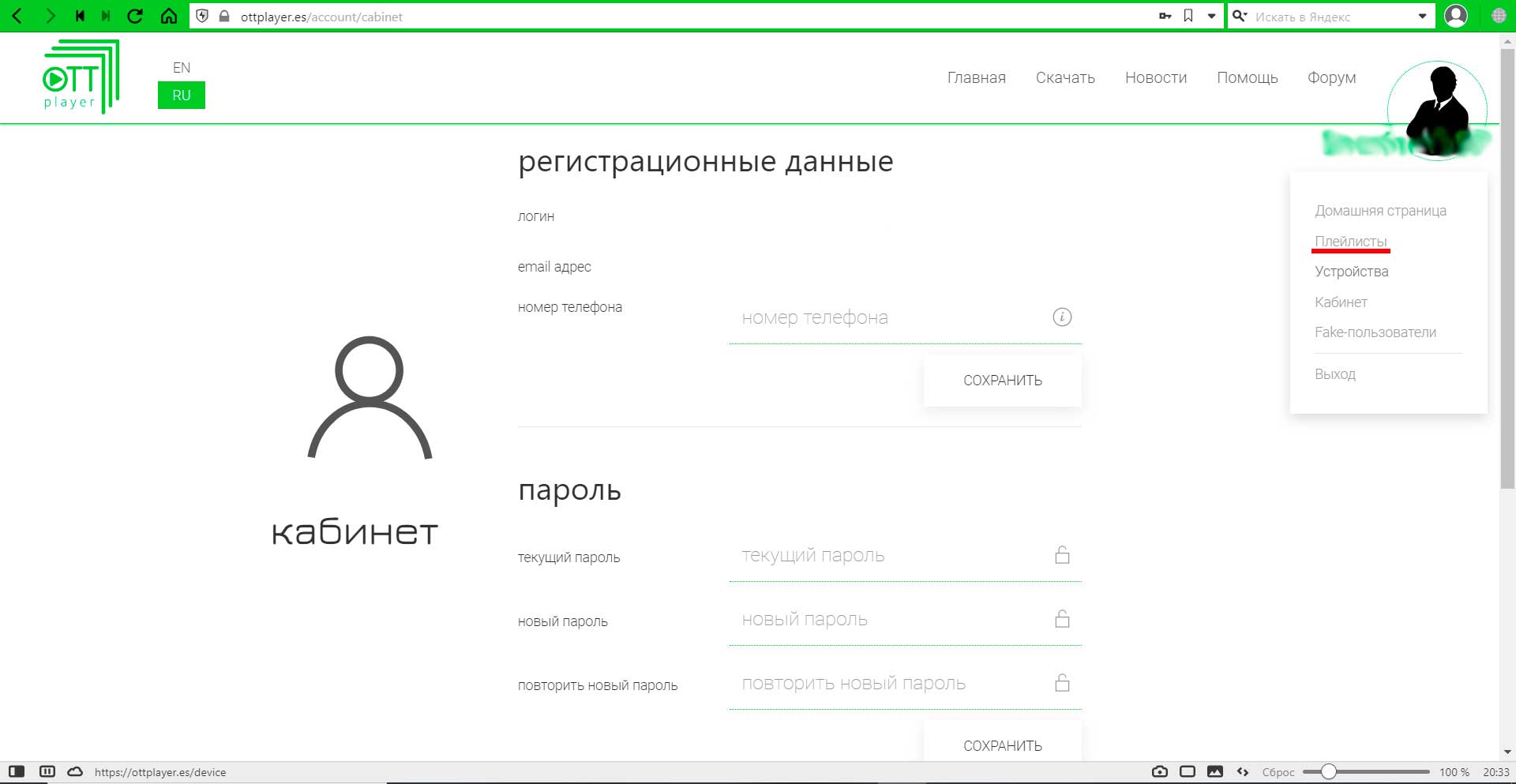Image resolution: width=1516 pixels, height=784 pixels.
Task: Click lock icon in повторить новый пароль field
Action: 1062,683
